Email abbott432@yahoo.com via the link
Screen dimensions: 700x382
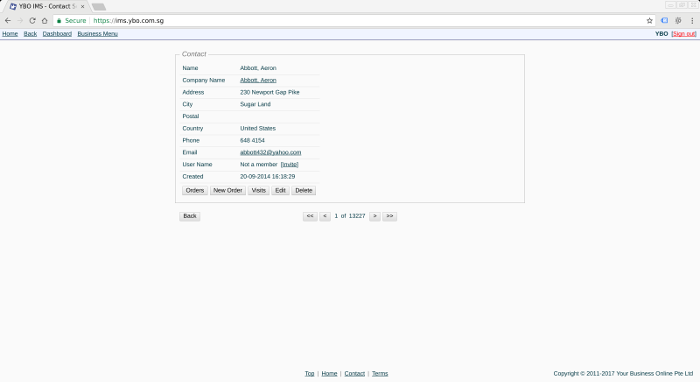click(x=271, y=152)
